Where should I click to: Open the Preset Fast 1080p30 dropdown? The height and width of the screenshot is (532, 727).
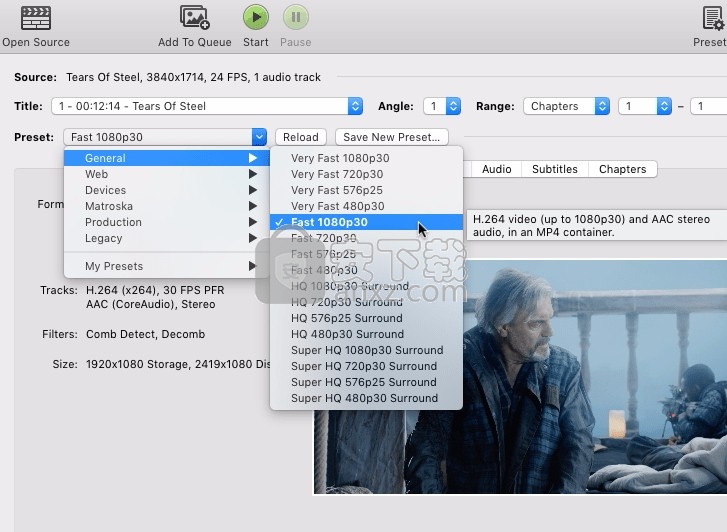pyautogui.click(x=165, y=137)
